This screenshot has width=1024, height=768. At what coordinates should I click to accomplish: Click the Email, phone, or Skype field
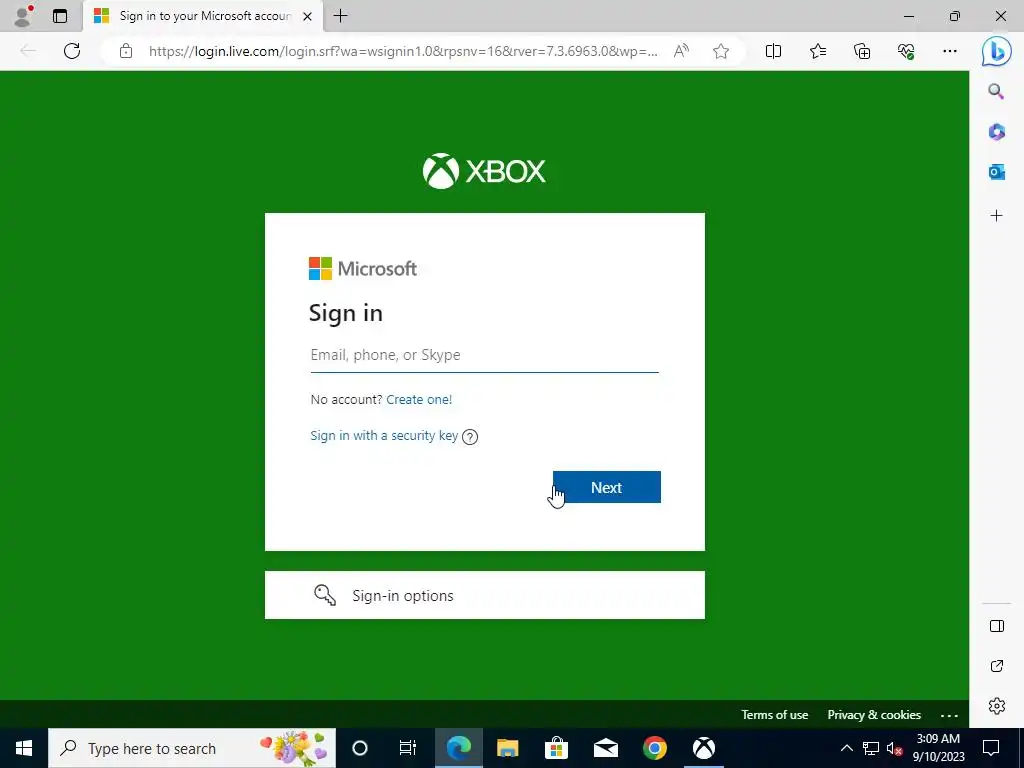485,355
